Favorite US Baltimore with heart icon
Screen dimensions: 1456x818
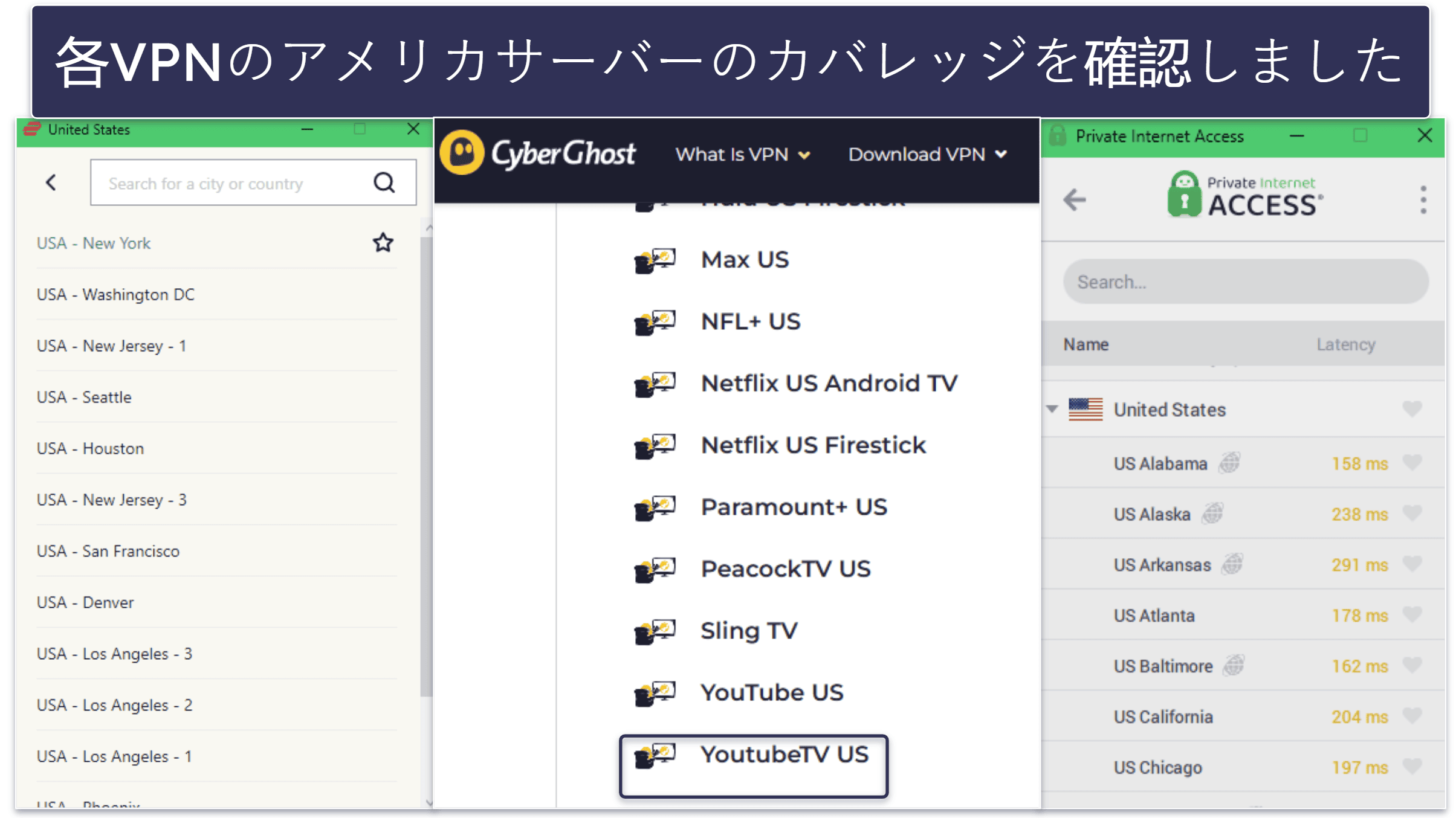(x=1412, y=666)
